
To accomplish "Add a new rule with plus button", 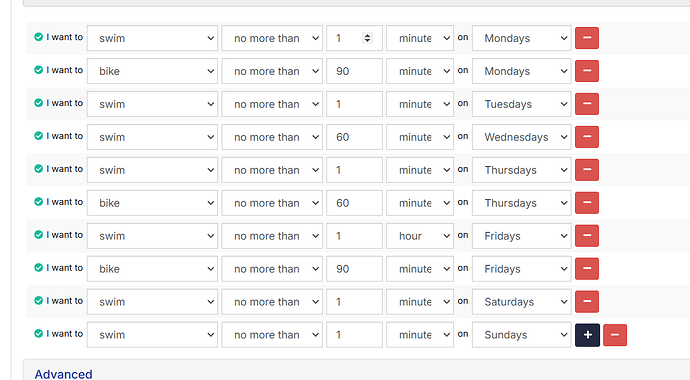I will tap(587, 335).
